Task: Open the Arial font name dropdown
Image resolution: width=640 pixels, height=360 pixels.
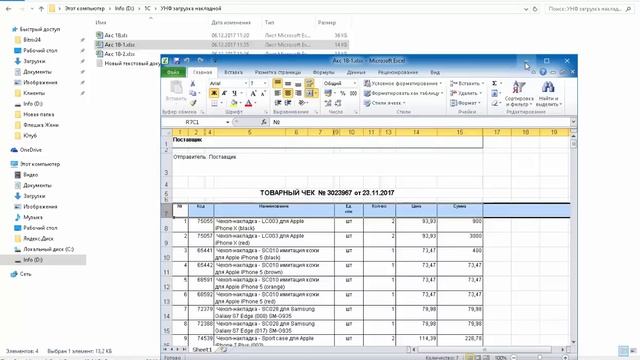Action: 246,83
